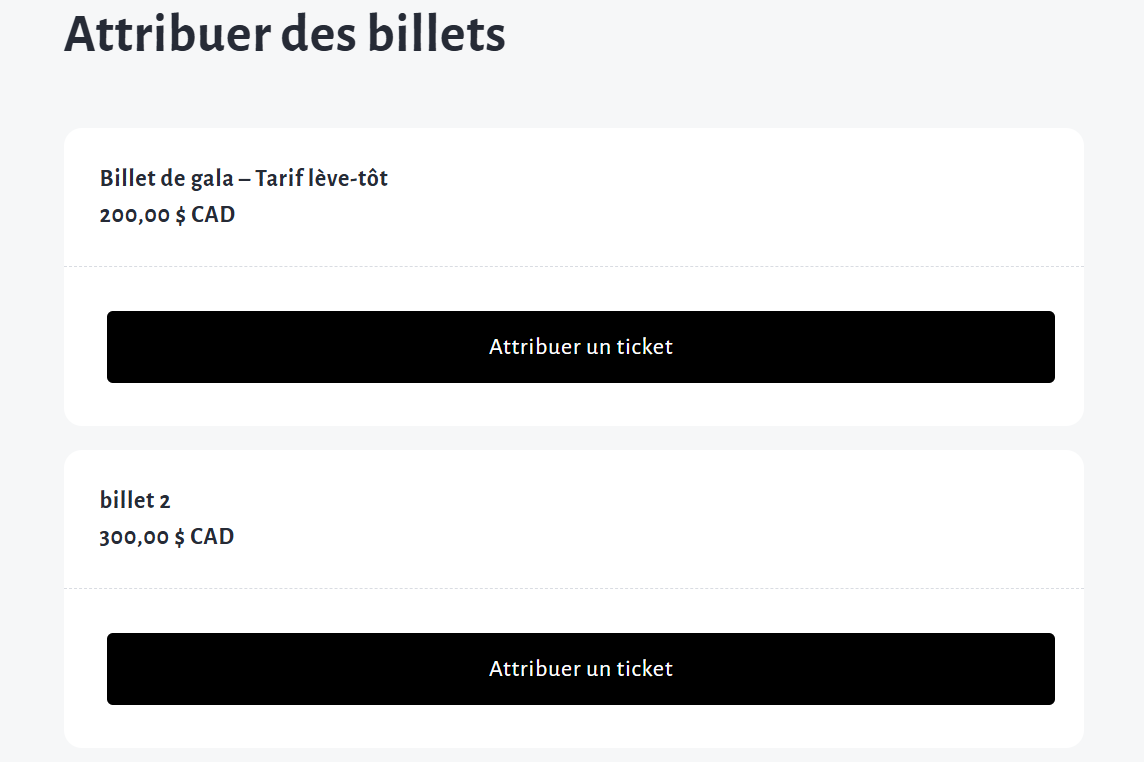Click "CAD" in the 200,00 $ price
This screenshot has height=762, width=1144.
tap(213, 215)
